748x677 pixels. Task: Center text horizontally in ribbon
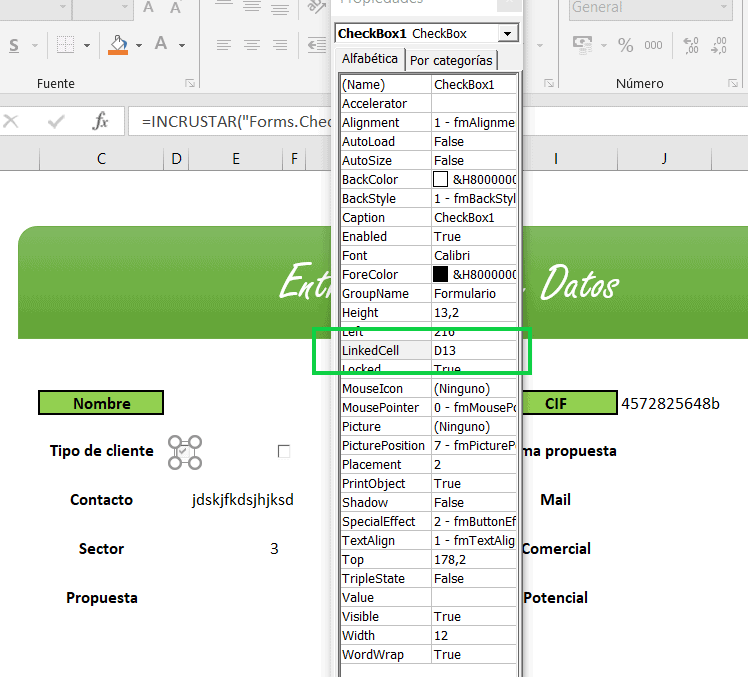[251, 45]
